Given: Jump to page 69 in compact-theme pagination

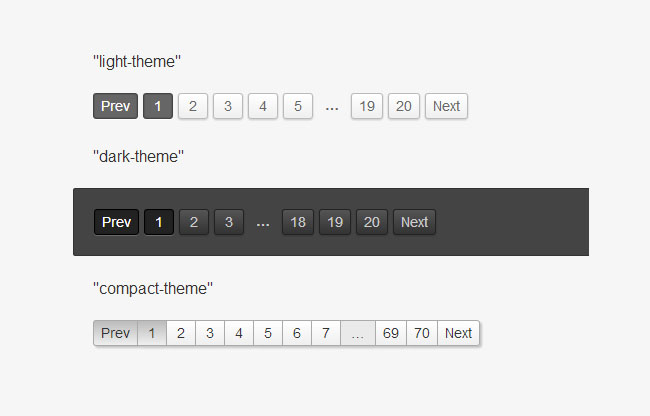Looking at the screenshot, I should tap(391, 333).
